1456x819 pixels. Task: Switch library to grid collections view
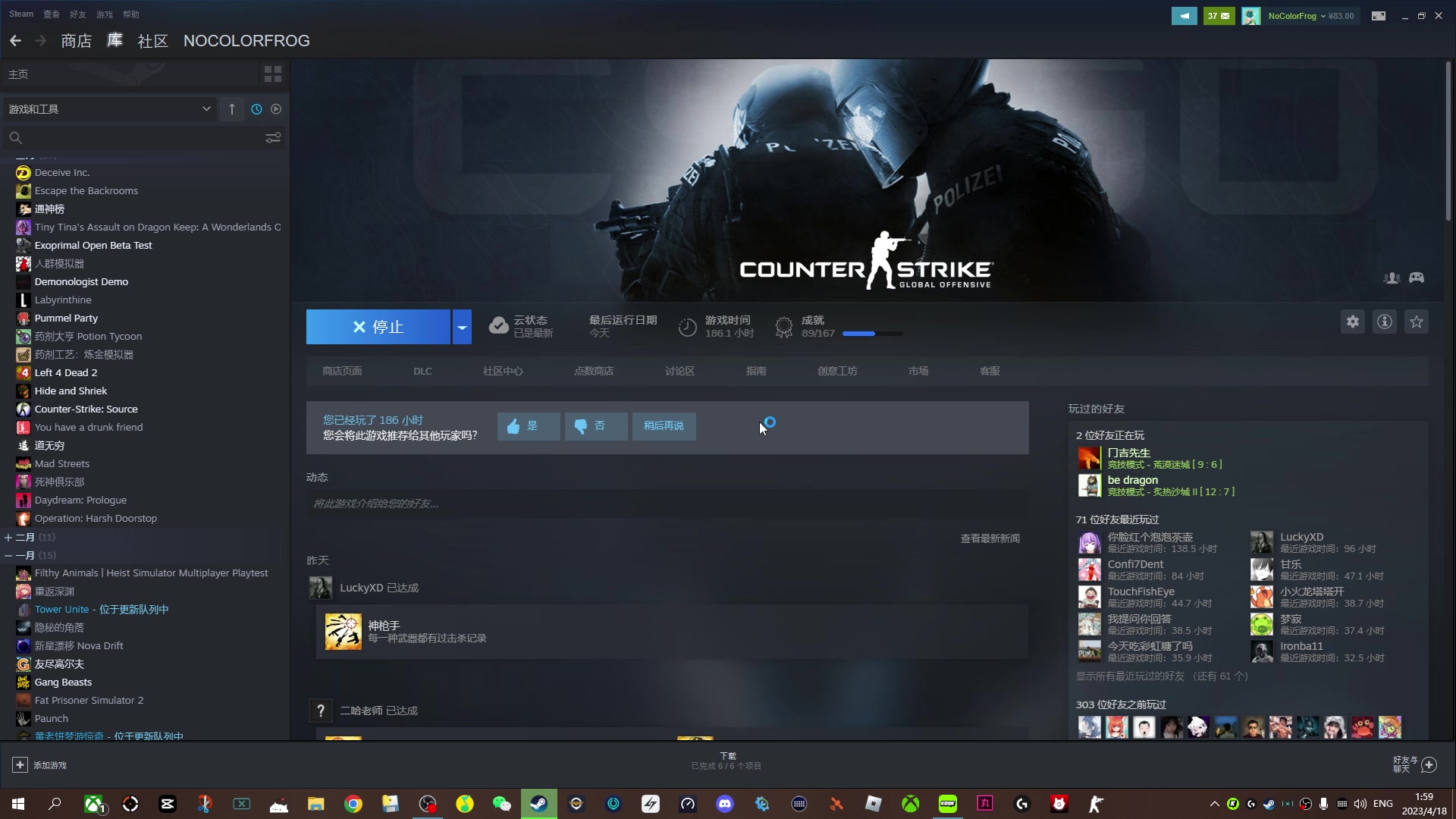coord(273,74)
